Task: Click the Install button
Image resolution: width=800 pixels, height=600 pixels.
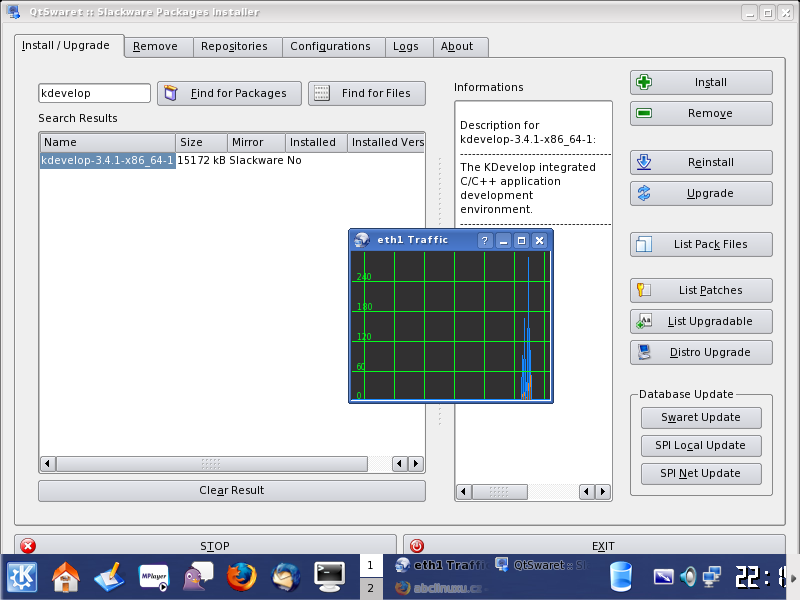Action: pyautogui.click(x=701, y=82)
